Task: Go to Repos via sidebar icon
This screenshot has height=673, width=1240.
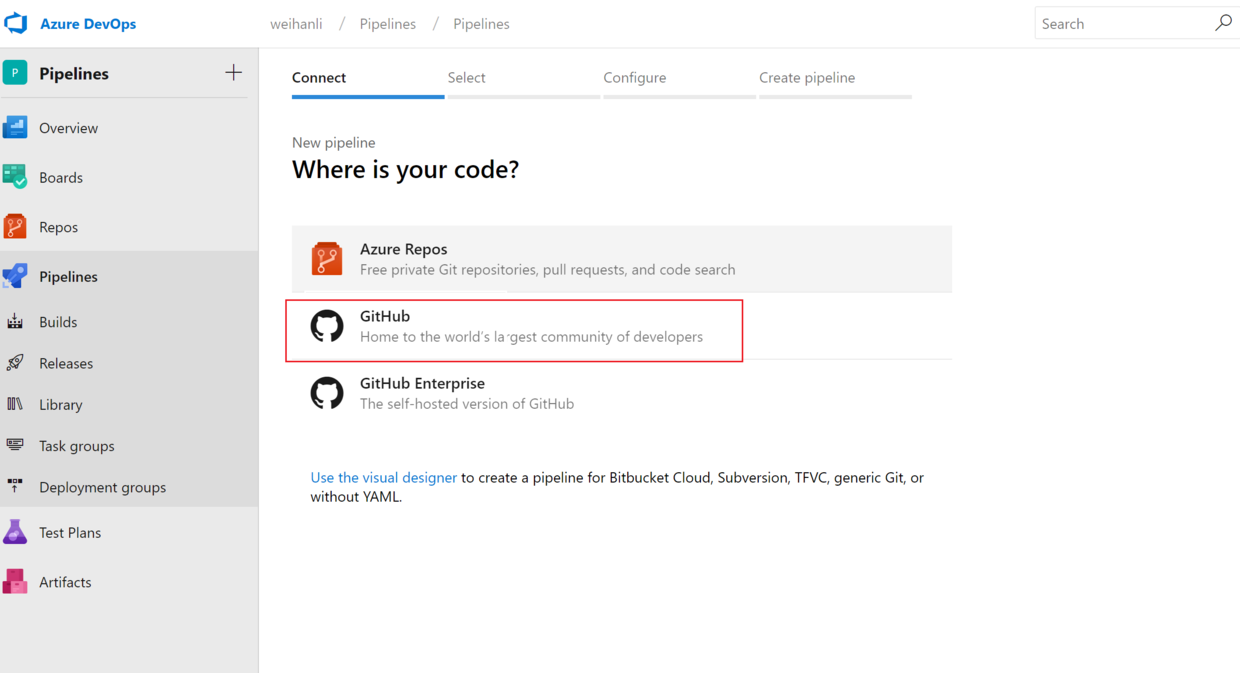Action: (x=15, y=227)
